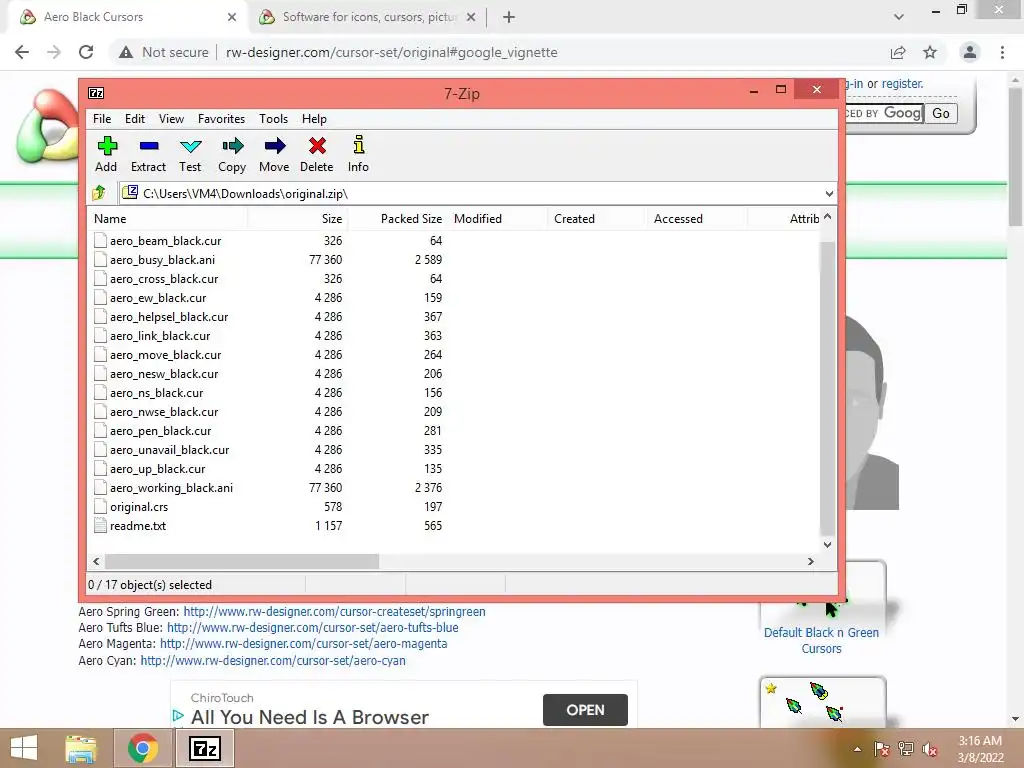Screen dimensions: 1024x768
Task: Click the Chrome taskbar icon
Action: tap(142, 748)
